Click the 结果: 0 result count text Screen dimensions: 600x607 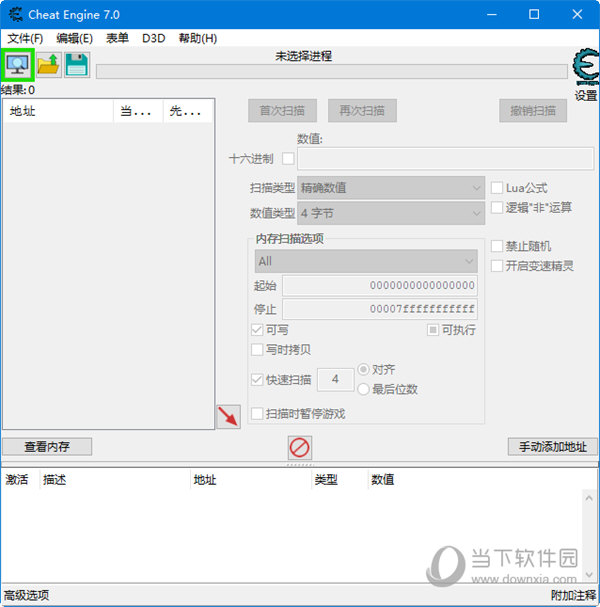(x=18, y=90)
